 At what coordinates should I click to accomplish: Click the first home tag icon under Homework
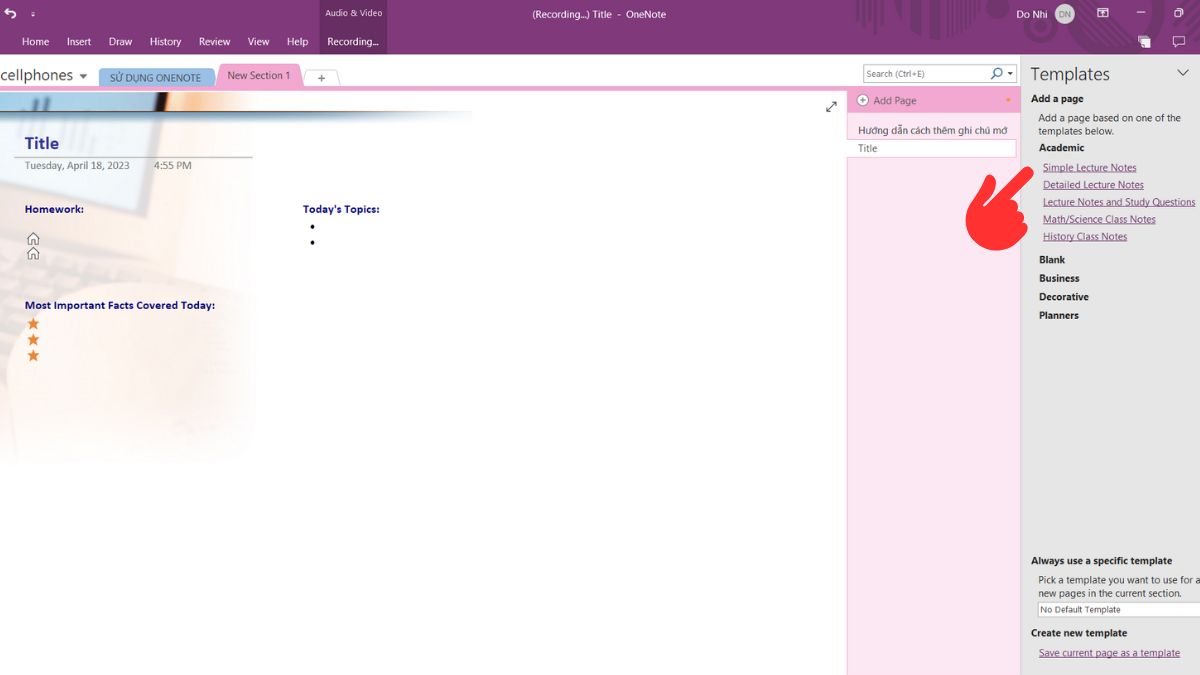pos(33,238)
